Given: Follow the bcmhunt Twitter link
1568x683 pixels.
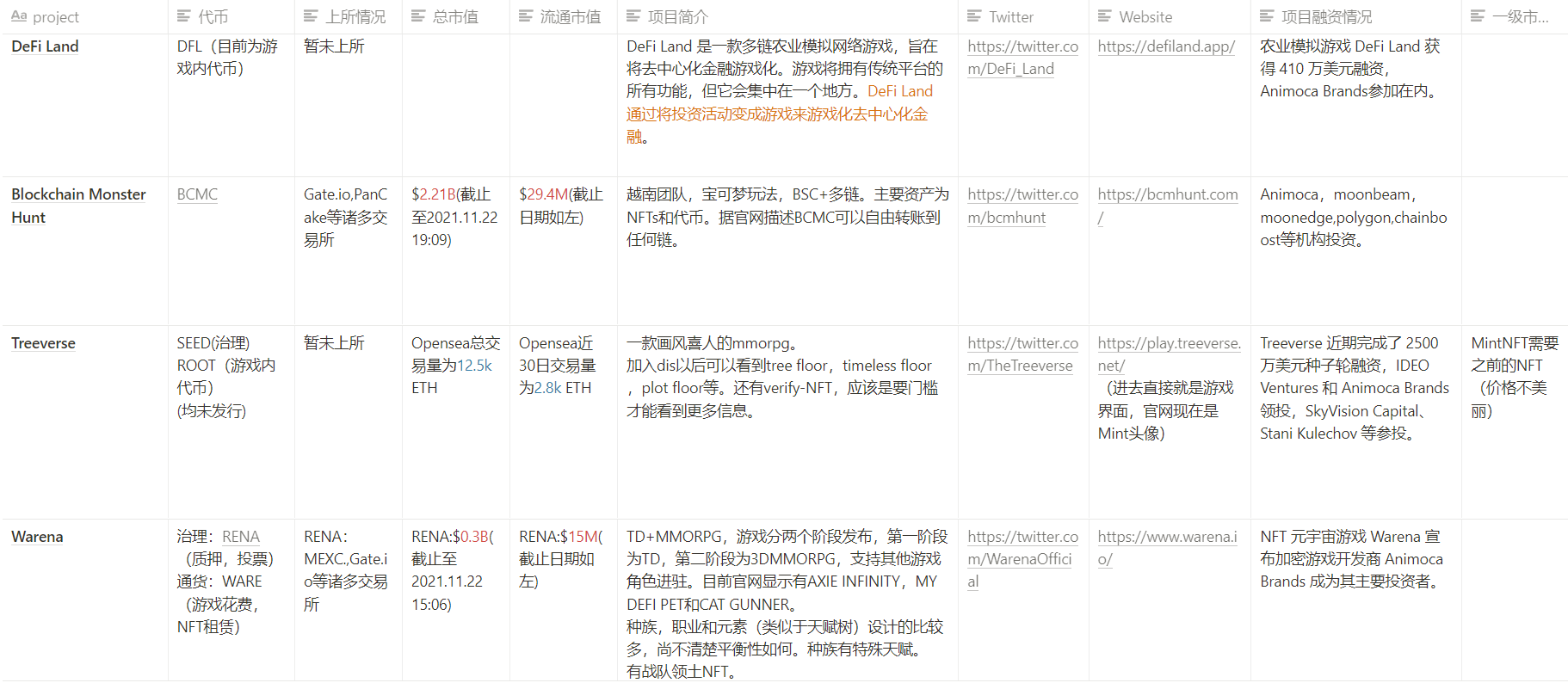Looking at the screenshot, I should 1022,206.
